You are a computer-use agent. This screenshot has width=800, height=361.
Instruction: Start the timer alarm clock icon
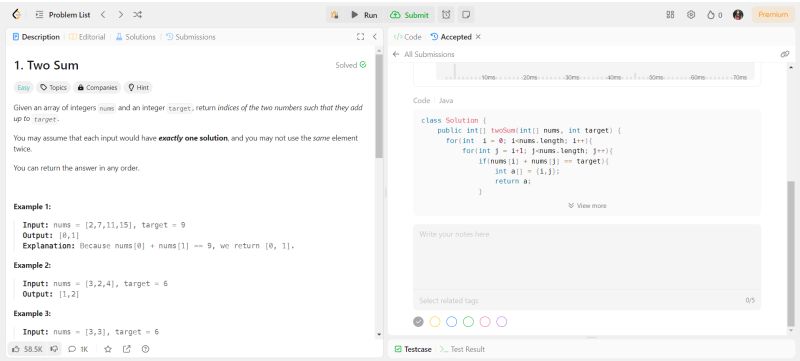pos(446,15)
